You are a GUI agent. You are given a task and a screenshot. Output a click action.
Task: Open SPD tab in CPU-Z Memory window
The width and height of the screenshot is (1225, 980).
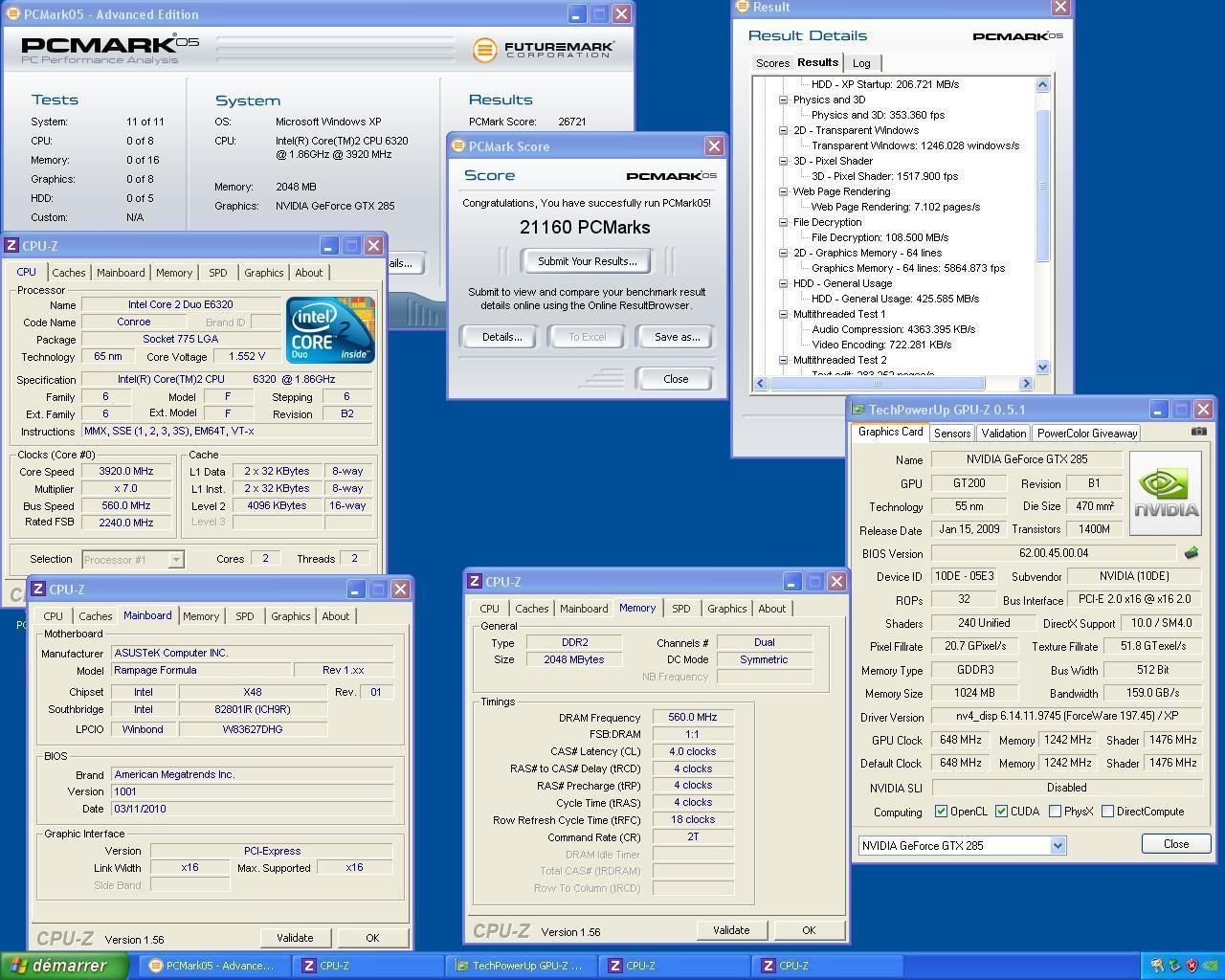coord(680,609)
